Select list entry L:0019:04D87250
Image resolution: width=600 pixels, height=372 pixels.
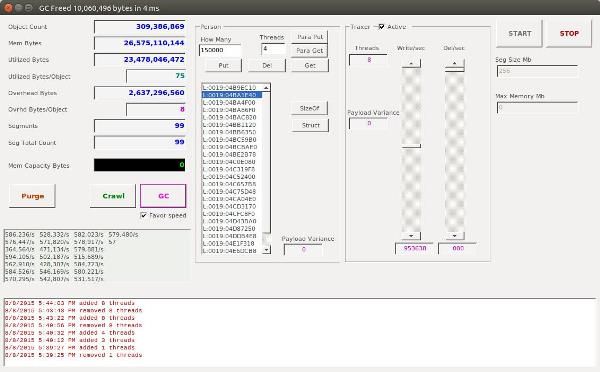pyautogui.click(x=232, y=229)
